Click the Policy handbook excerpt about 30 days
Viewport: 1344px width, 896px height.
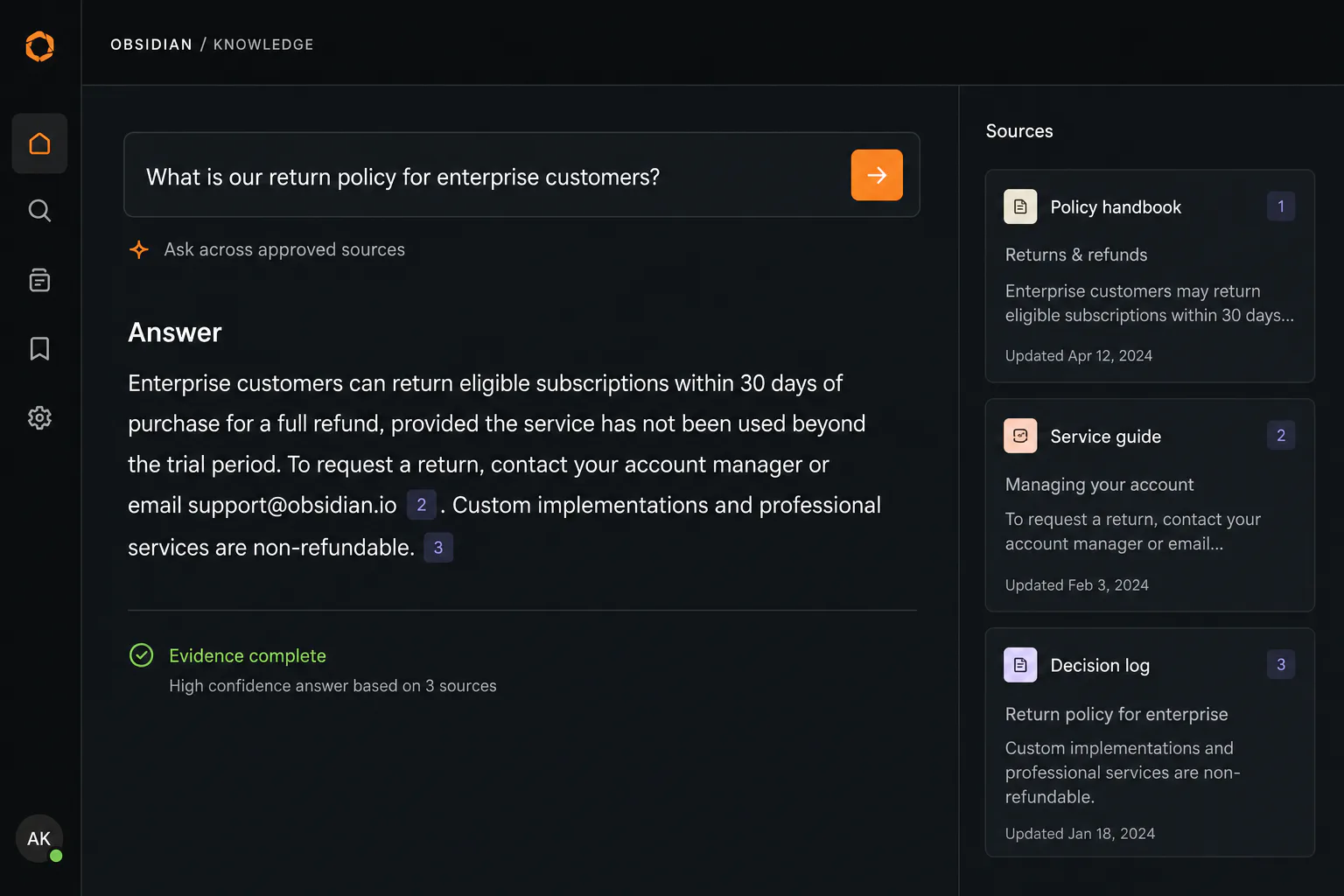(x=1150, y=303)
